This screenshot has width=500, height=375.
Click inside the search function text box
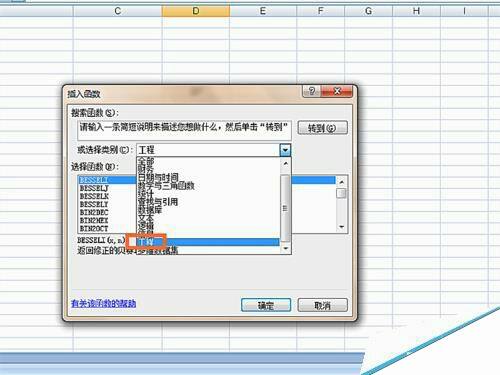click(184, 130)
